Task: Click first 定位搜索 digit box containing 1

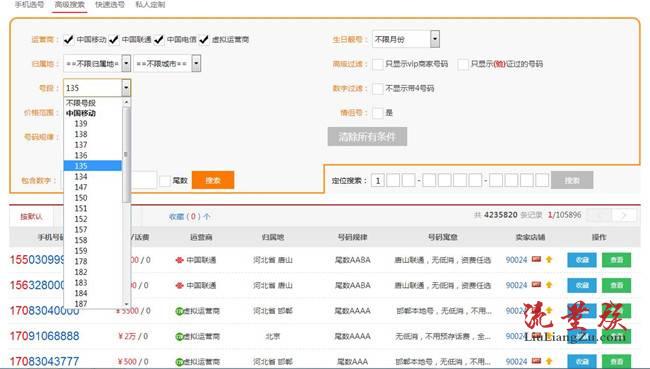Action: click(378, 181)
